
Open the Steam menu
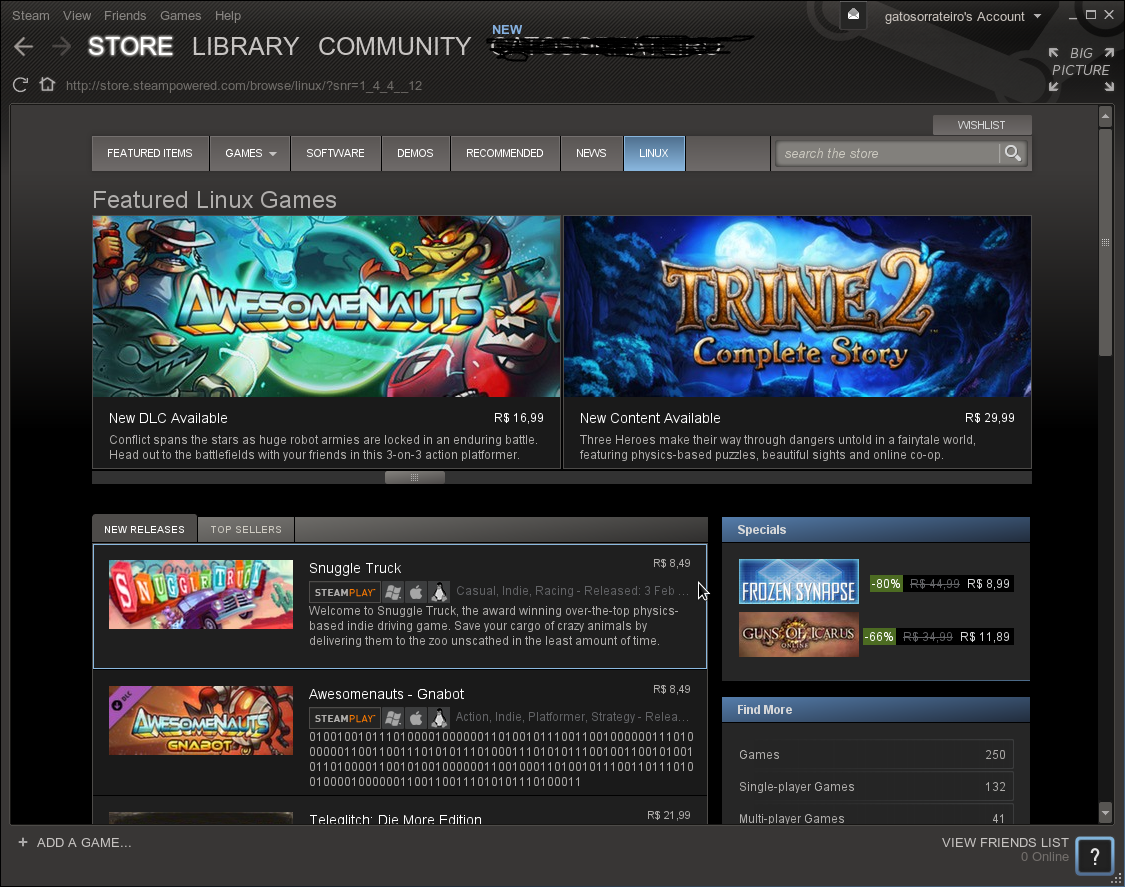31,15
